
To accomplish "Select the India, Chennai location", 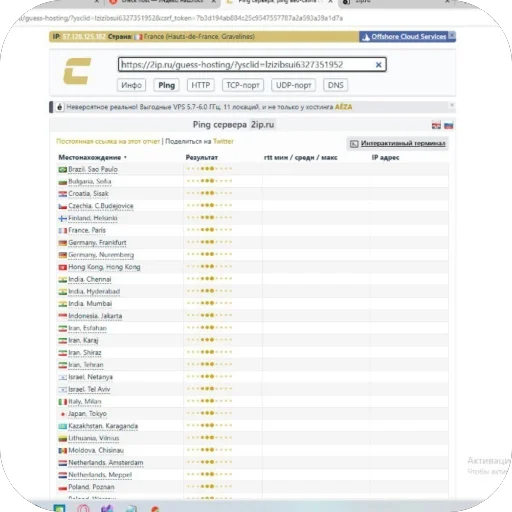I will pos(90,279).
